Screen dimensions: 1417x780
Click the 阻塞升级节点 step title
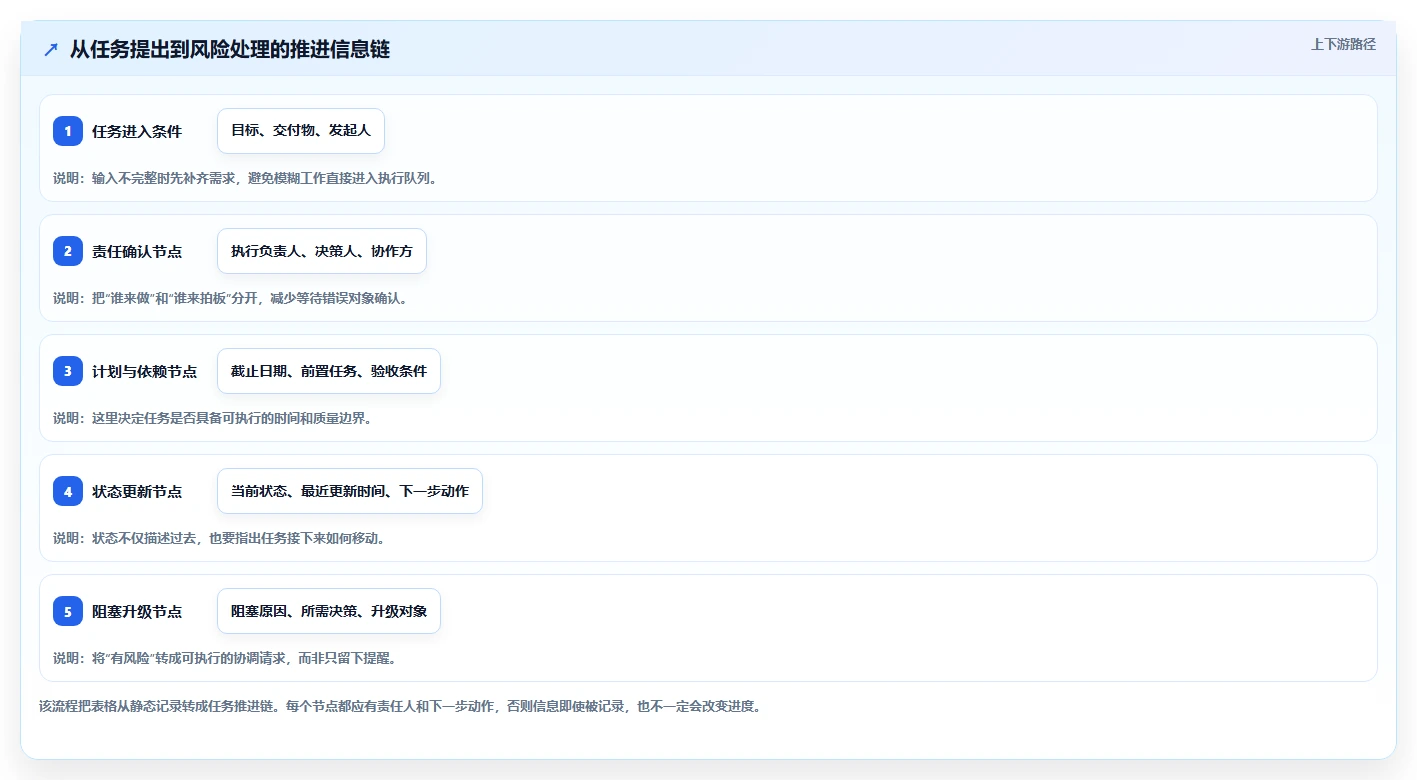(137, 612)
